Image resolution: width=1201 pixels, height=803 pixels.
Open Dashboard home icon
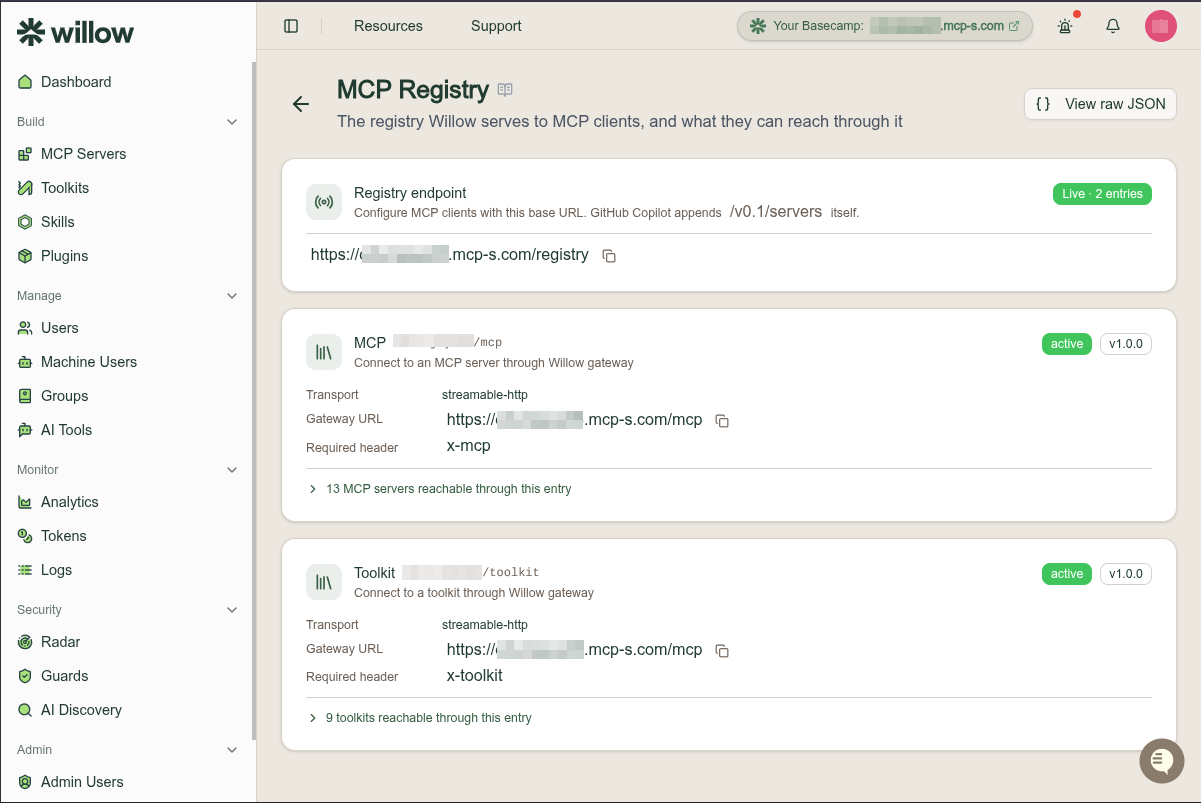pos(25,82)
